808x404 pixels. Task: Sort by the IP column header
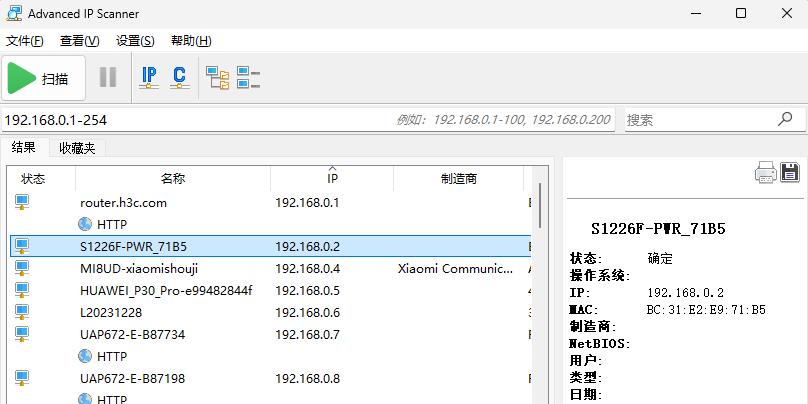coord(332,179)
